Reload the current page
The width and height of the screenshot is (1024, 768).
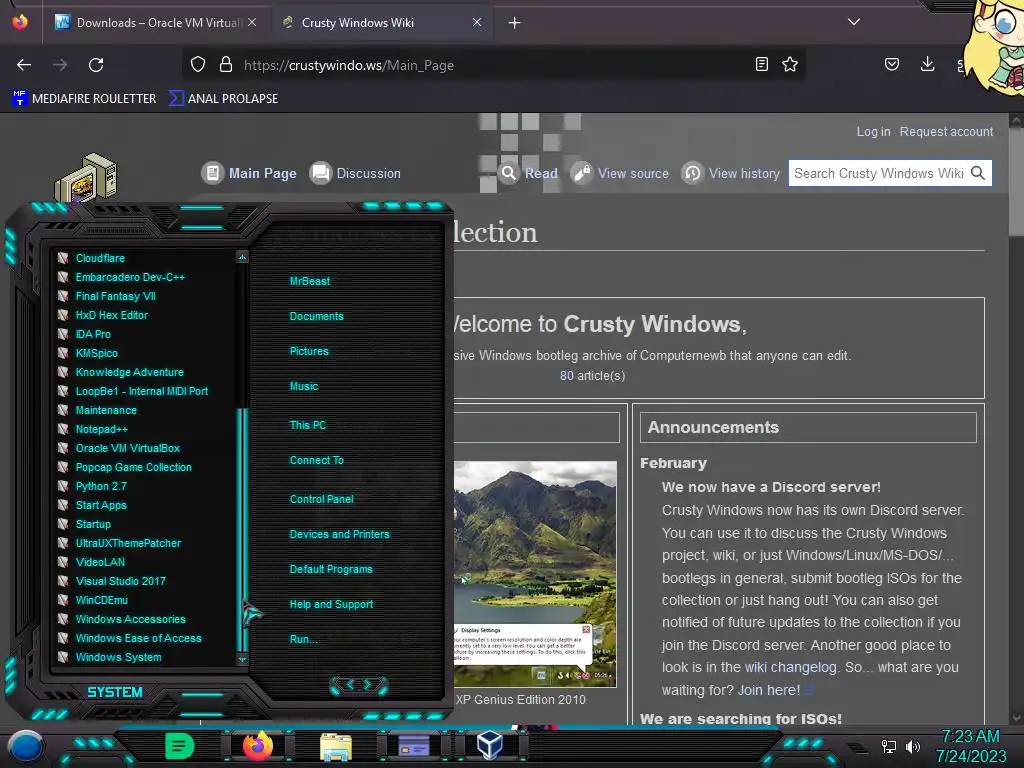96,65
